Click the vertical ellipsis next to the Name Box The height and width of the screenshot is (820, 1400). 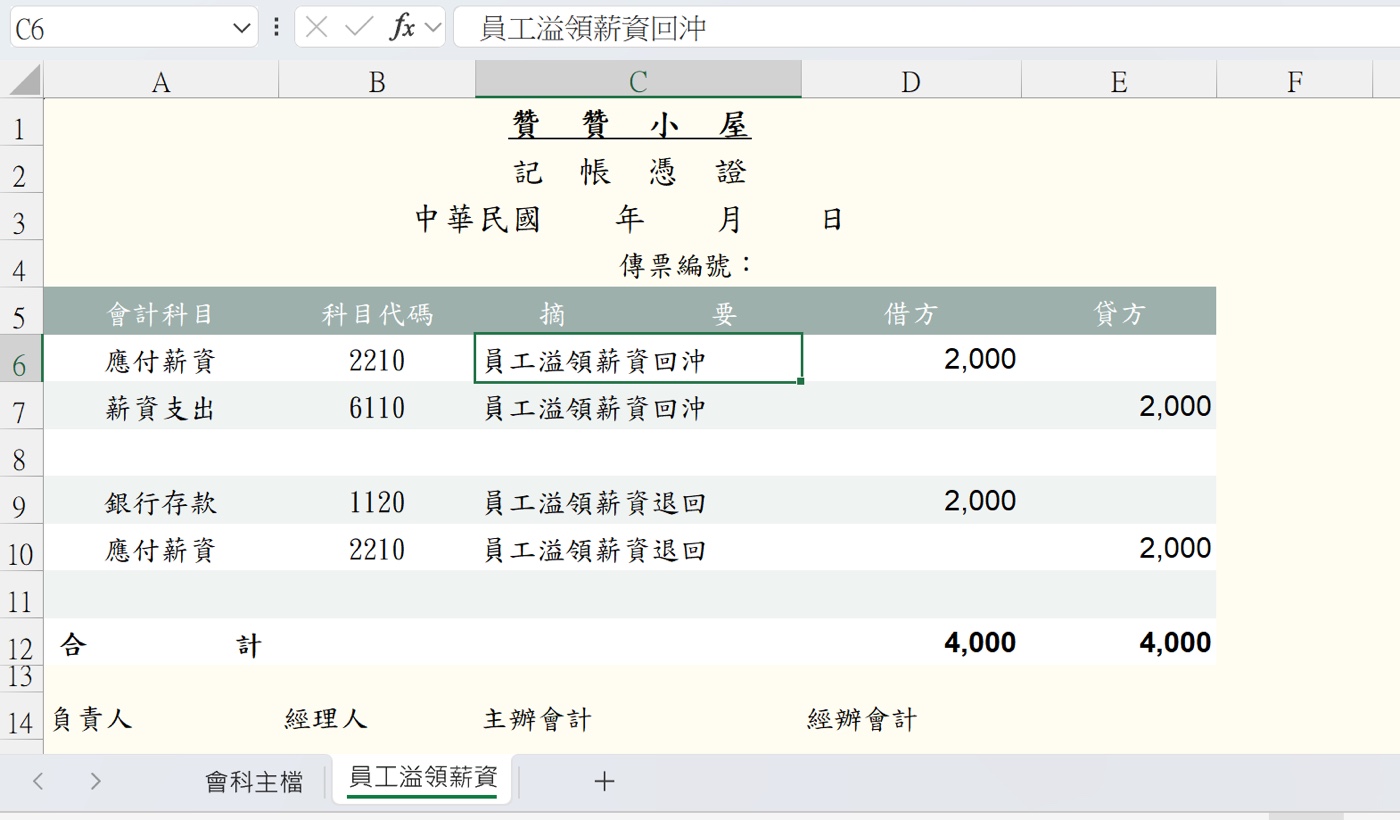pos(276,27)
